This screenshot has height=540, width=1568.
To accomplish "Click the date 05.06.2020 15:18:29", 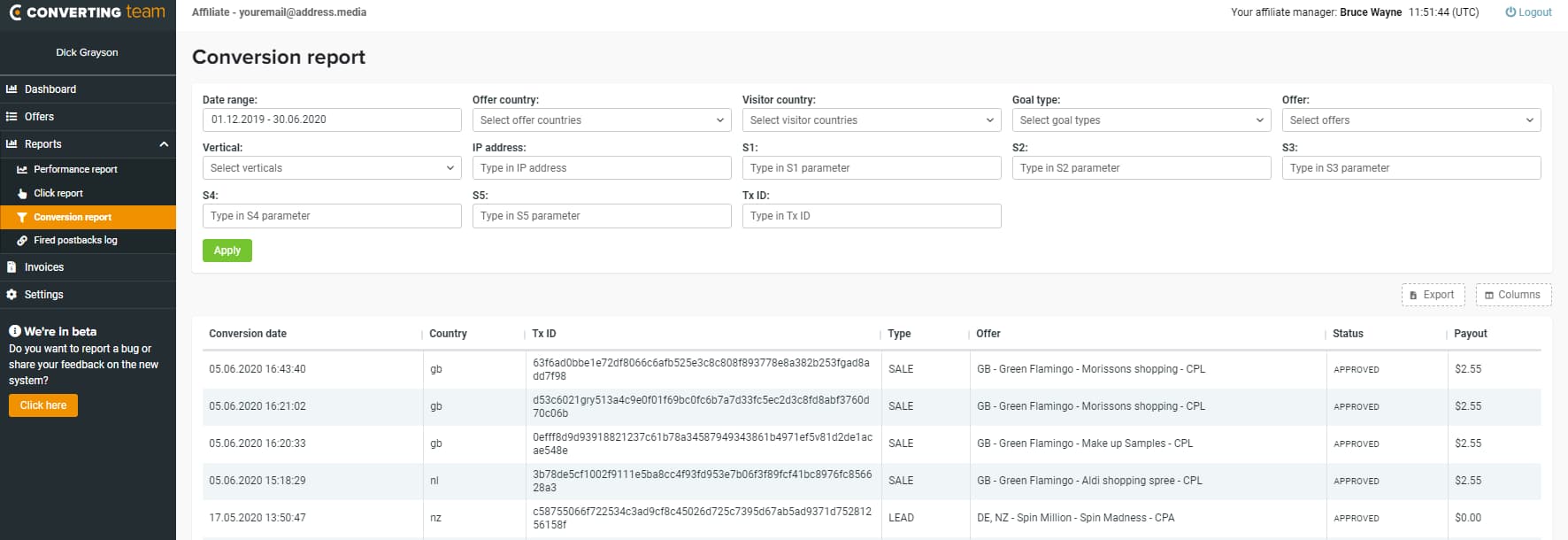I will click(257, 481).
